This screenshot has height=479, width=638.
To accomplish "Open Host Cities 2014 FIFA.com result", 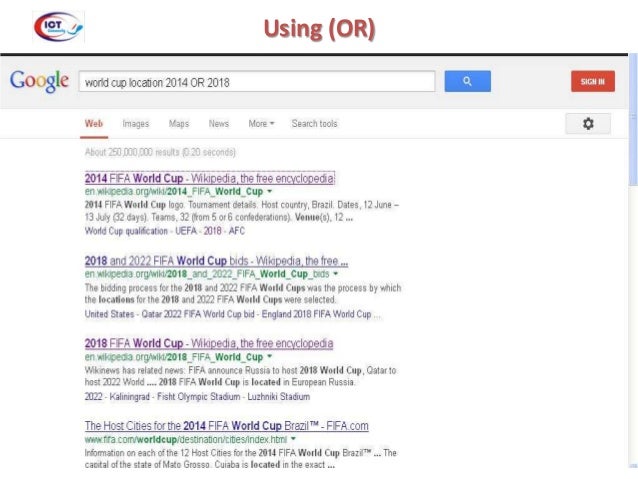I will [227, 426].
